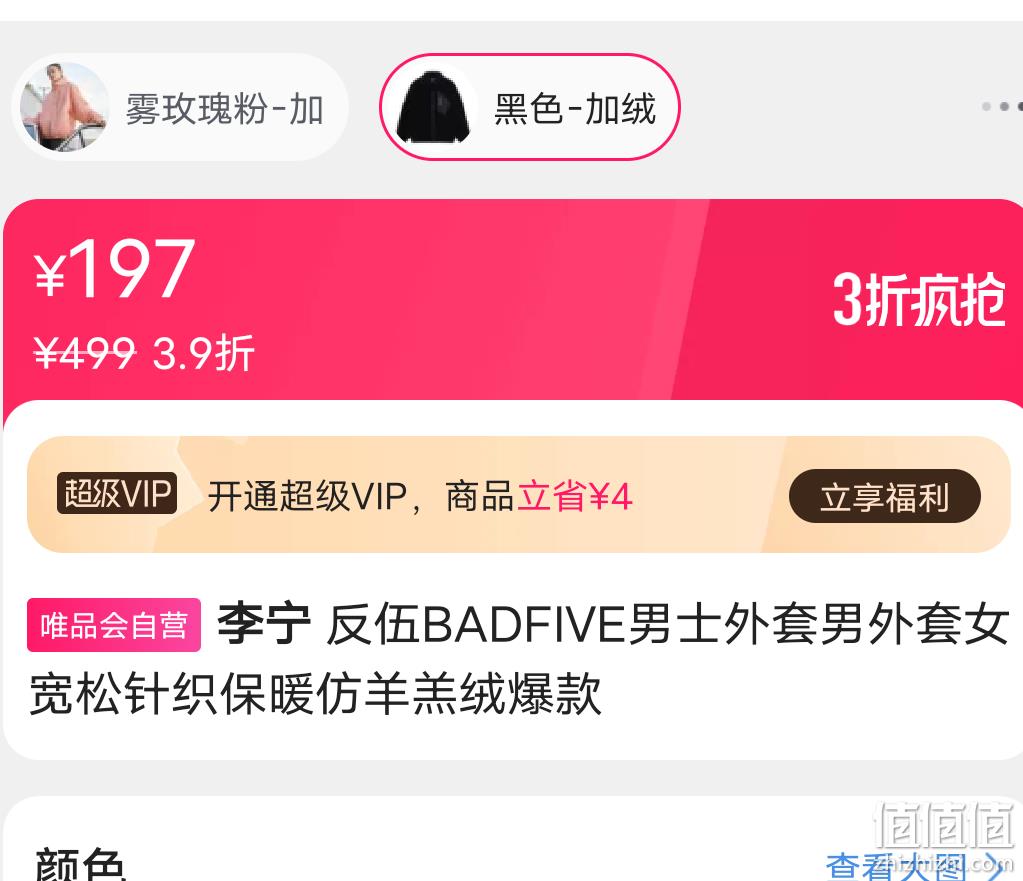The image size is (1023, 881).
Task: Click the 颜色 section heading
Action: pos(80,864)
